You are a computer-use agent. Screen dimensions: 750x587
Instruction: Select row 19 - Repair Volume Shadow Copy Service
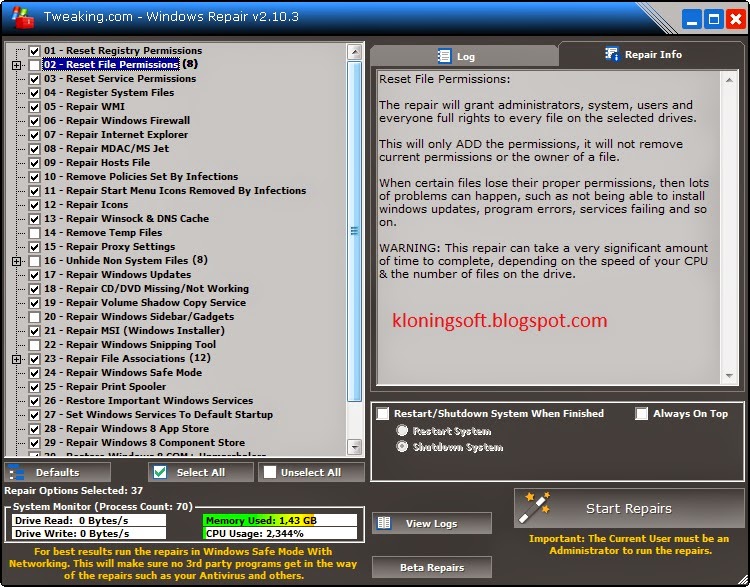coord(145,303)
